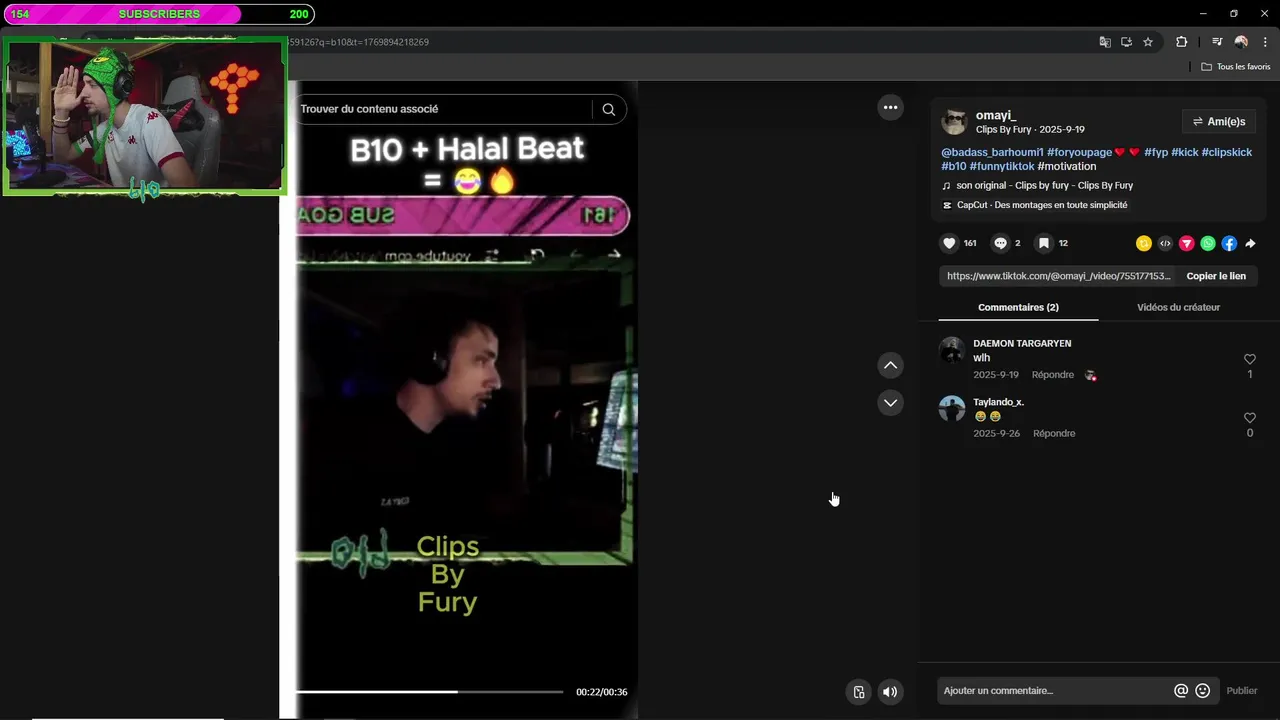Open the three-dots video options menu
This screenshot has height=720, width=1280.
click(x=890, y=107)
